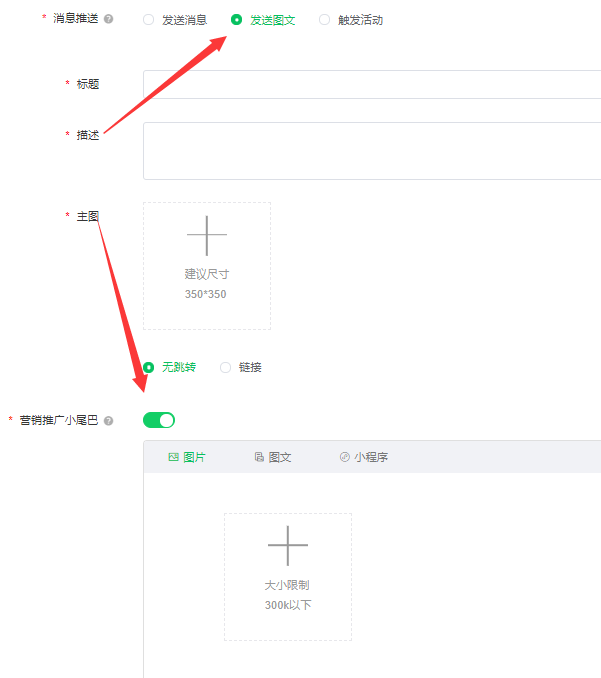This screenshot has height=678, width=601.
Task: Focus the 标题 input field
Action: pos(372,84)
